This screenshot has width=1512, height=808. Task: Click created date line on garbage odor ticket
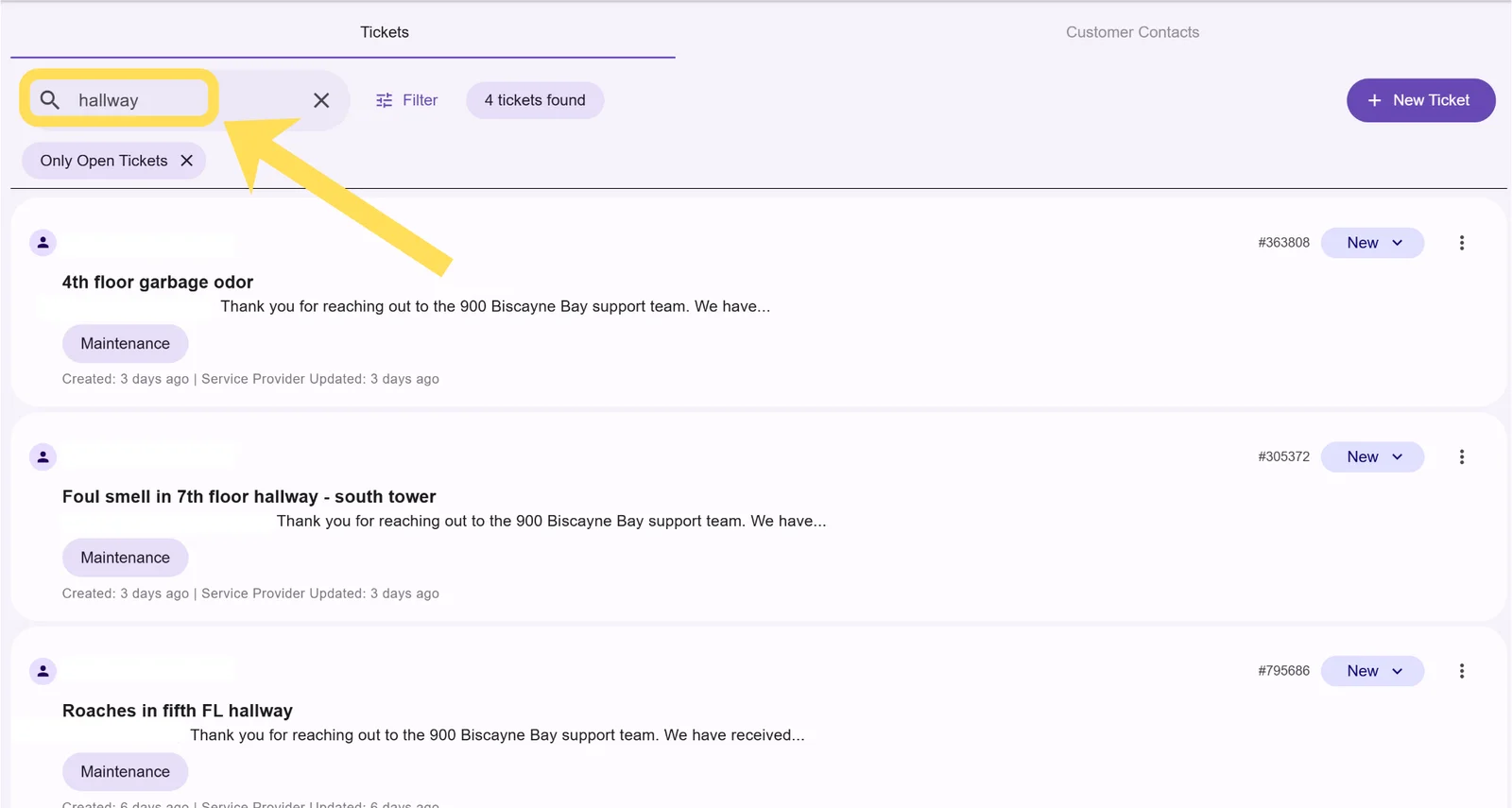pos(250,379)
